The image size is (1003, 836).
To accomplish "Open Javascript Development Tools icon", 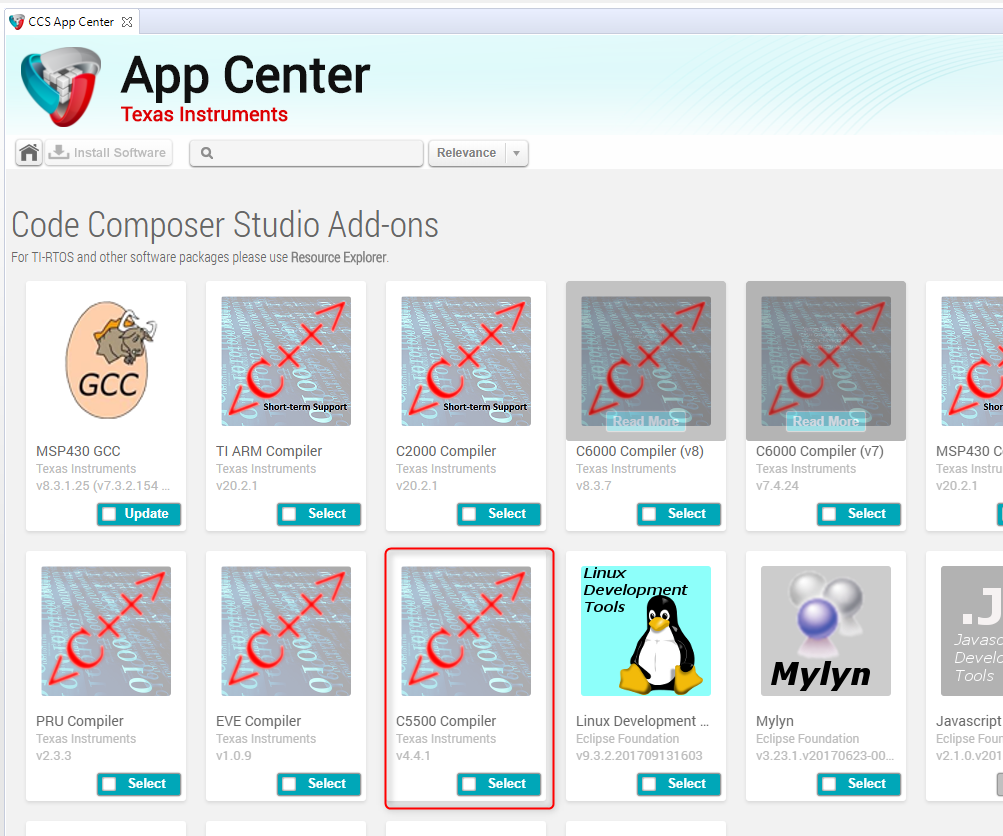I will pyautogui.click(x=972, y=631).
